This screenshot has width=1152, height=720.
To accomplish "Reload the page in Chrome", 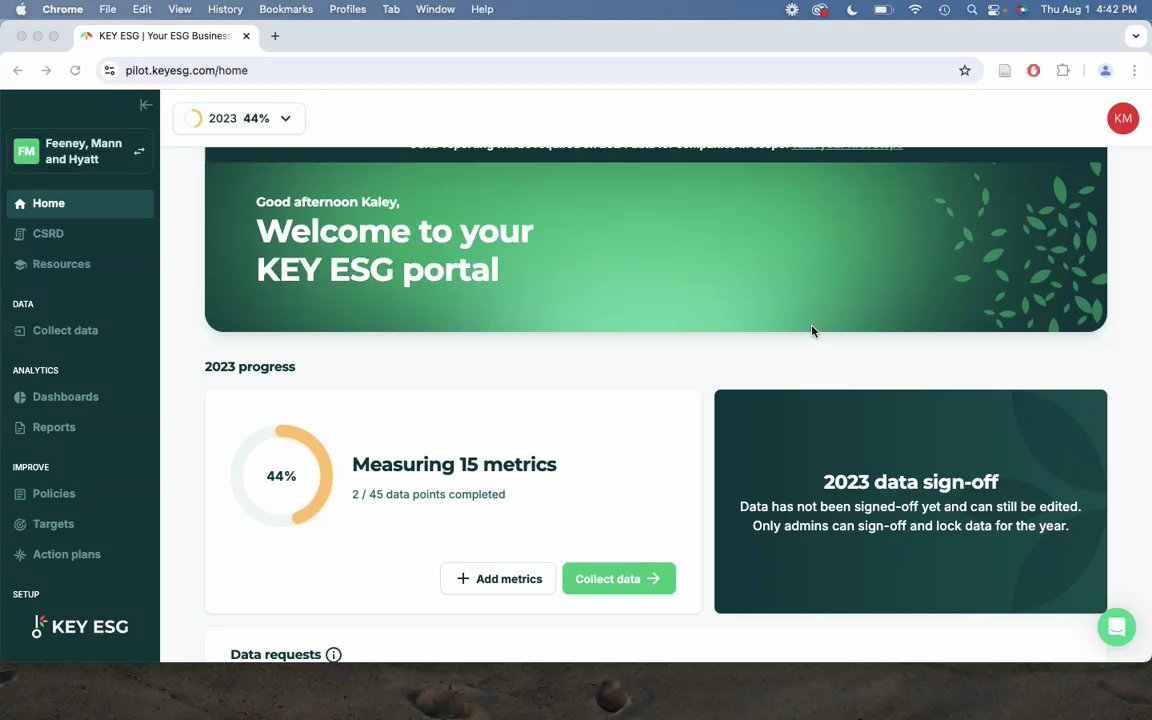I will (75, 71).
